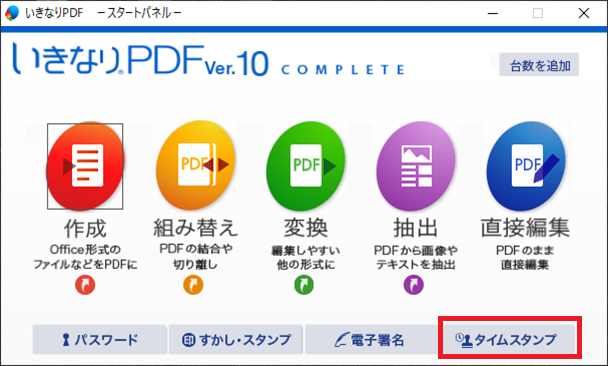Click the orange shortcut arrow under 組み替え
This screenshot has height=366, width=608.
coord(193,285)
